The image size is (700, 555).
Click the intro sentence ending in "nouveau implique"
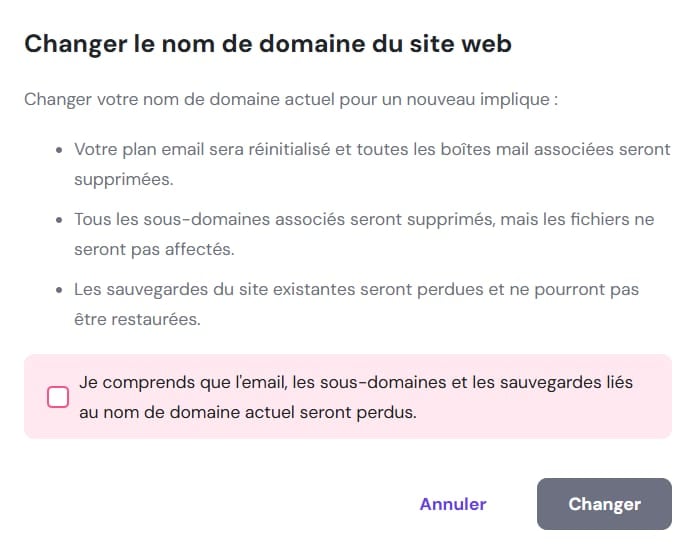pos(291,100)
